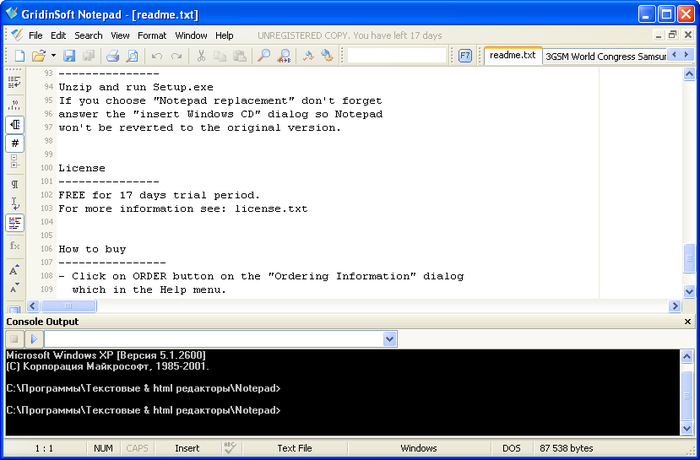Viewport: 700px width, 460px height.
Task: Toggle code folding tree icon in the sidebar
Action: tap(14, 161)
